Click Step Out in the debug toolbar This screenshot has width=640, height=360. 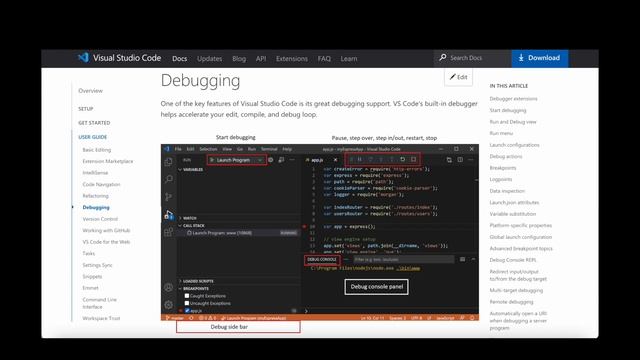pyautogui.click(x=392, y=160)
